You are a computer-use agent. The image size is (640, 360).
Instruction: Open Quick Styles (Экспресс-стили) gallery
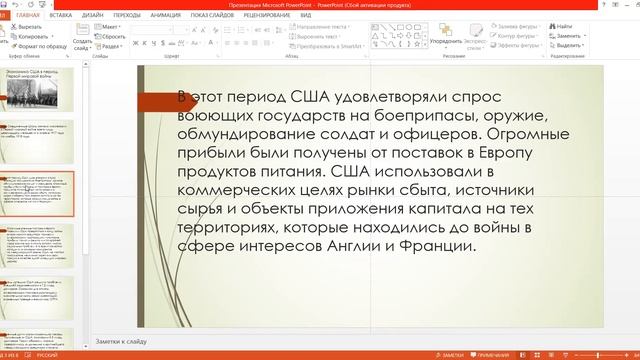click(475, 36)
